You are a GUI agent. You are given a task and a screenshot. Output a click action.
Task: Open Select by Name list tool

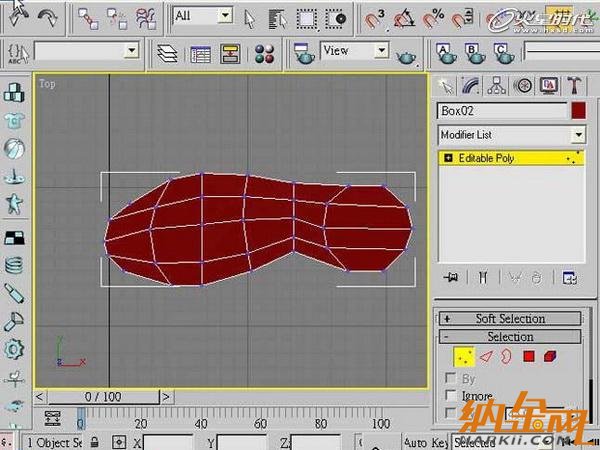[277, 19]
